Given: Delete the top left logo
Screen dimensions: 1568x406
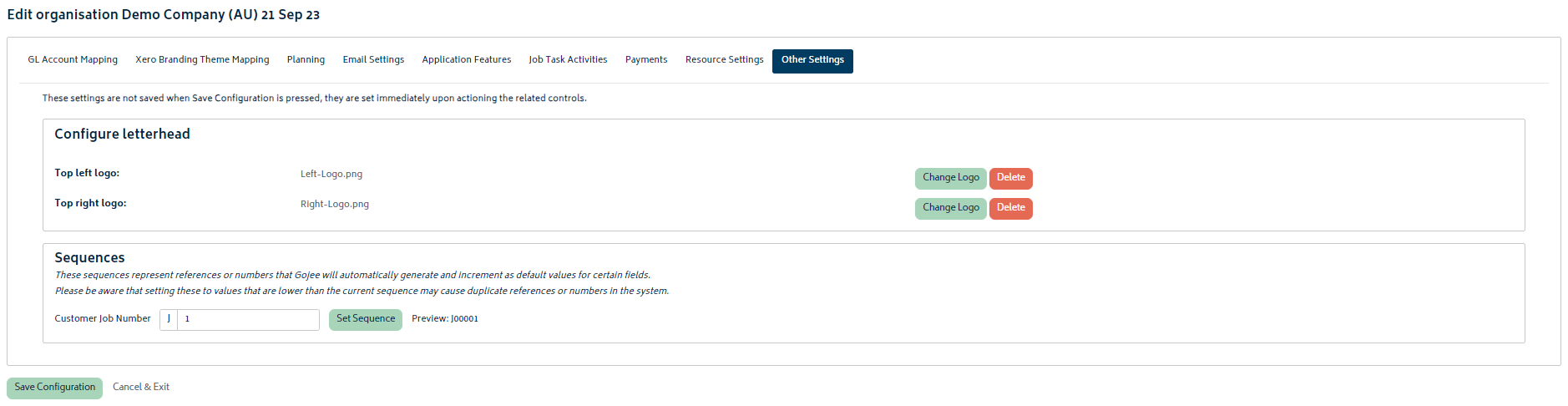Looking at the screenshot, I should pyautogui.click(x=1010, y=178).
